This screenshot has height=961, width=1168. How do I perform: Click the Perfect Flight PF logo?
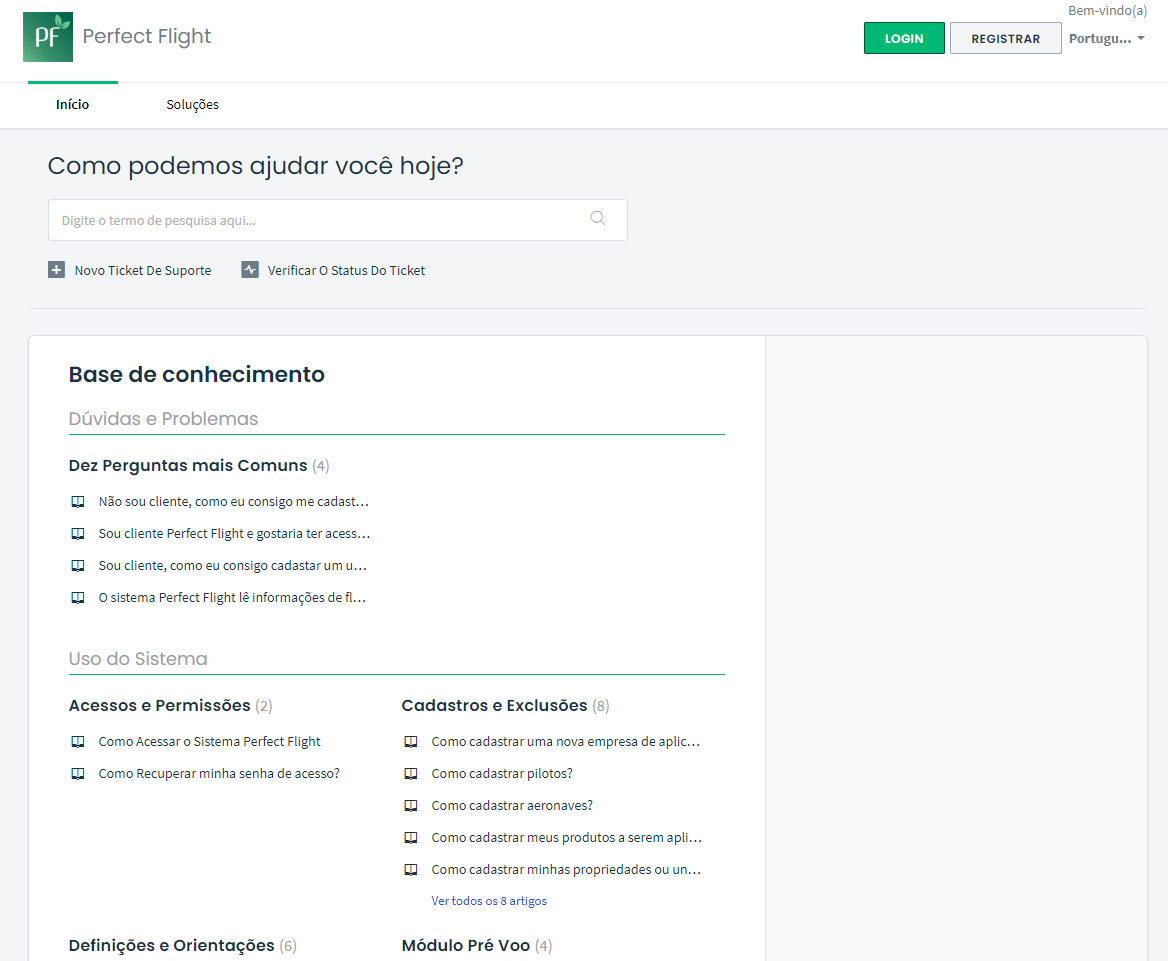pos(48,37)
